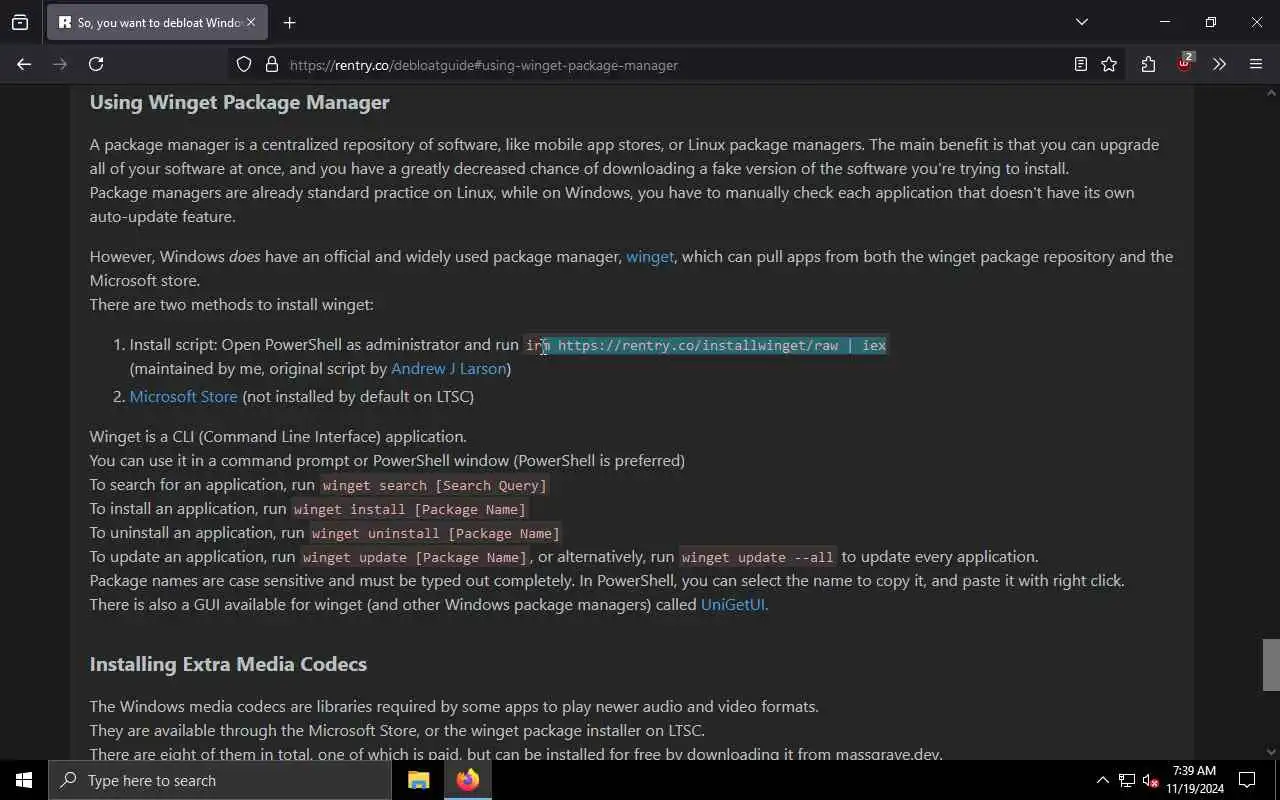Image resolution: width=1280 pixels, height=800 pixels.
Task: Click the 'winget update [Package Name]' code
Action: pos(414,557)
